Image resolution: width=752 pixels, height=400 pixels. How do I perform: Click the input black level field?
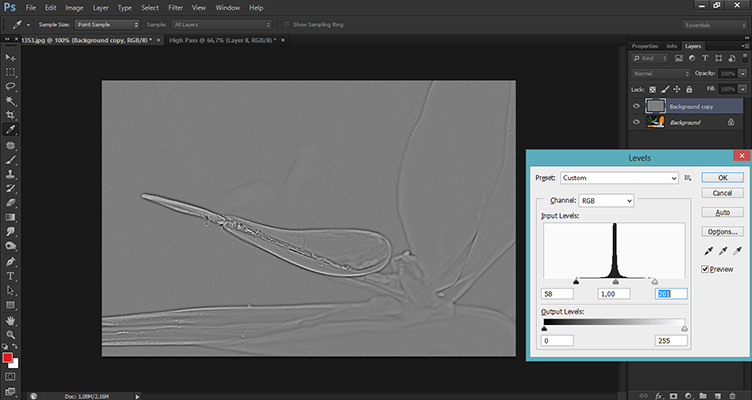point(558,293)
